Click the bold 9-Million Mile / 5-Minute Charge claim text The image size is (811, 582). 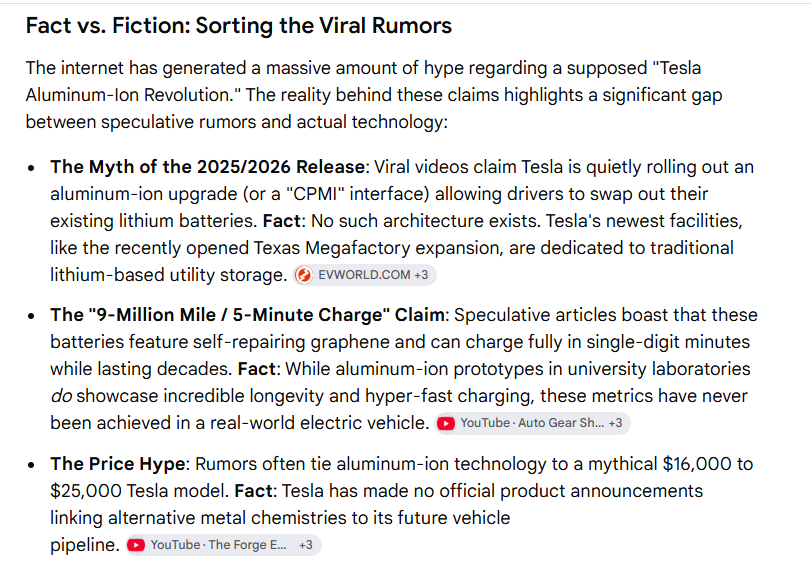pos(247,315)
